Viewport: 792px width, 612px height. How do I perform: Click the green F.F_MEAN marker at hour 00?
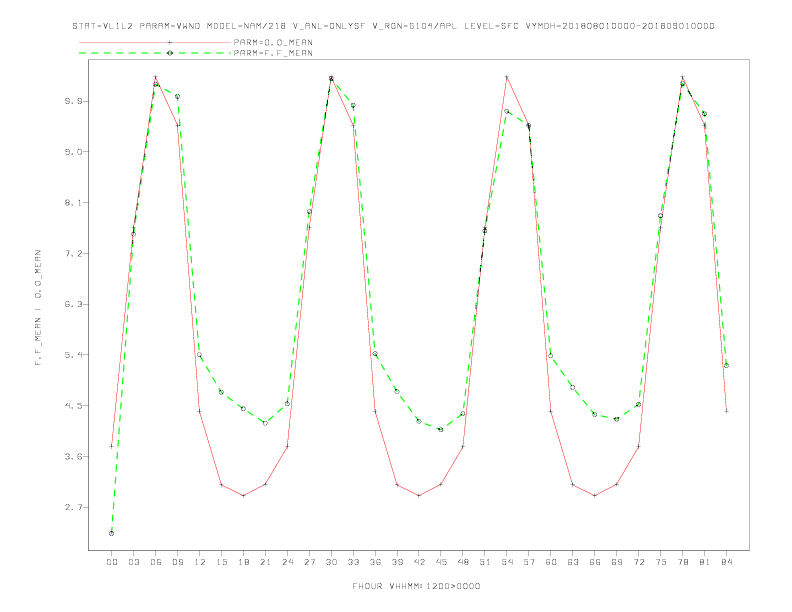click(x=112, y=533)
